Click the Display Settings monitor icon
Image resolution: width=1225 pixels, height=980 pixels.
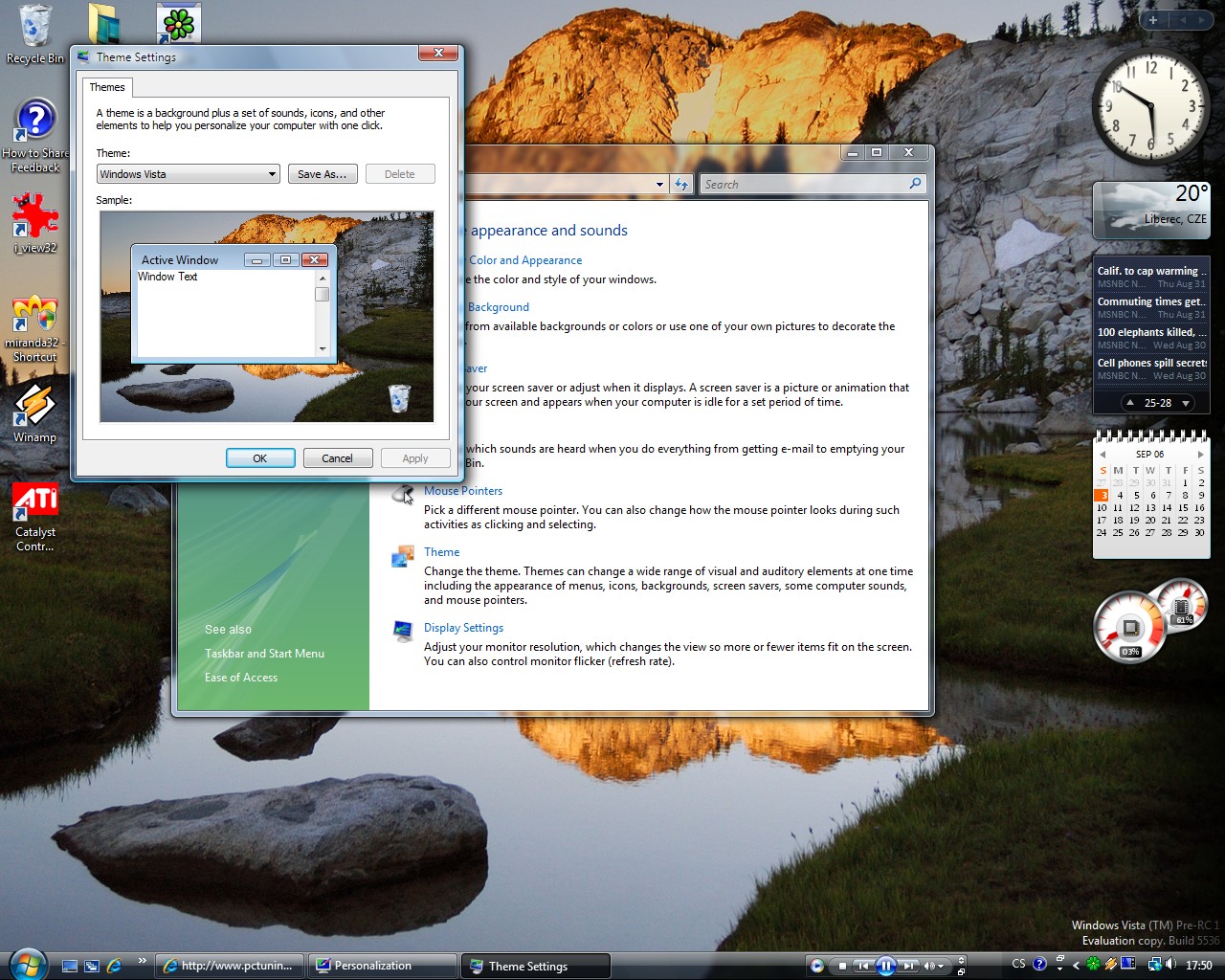point(403,632)
